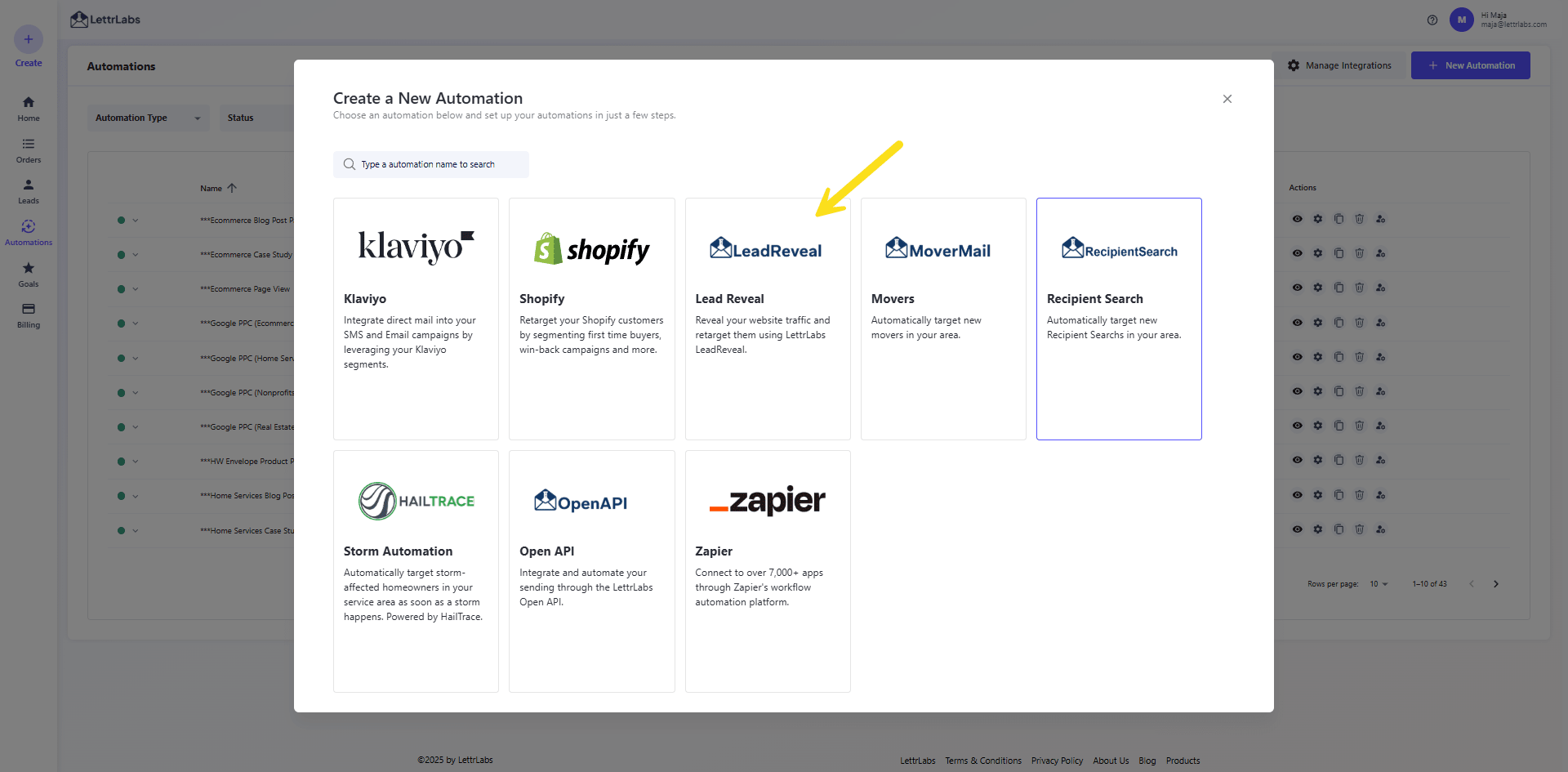Toggle eye icon for Google PPC (Nonprofits row
The width and height of the screenshot is (1568, 772).
[1297, 391]
